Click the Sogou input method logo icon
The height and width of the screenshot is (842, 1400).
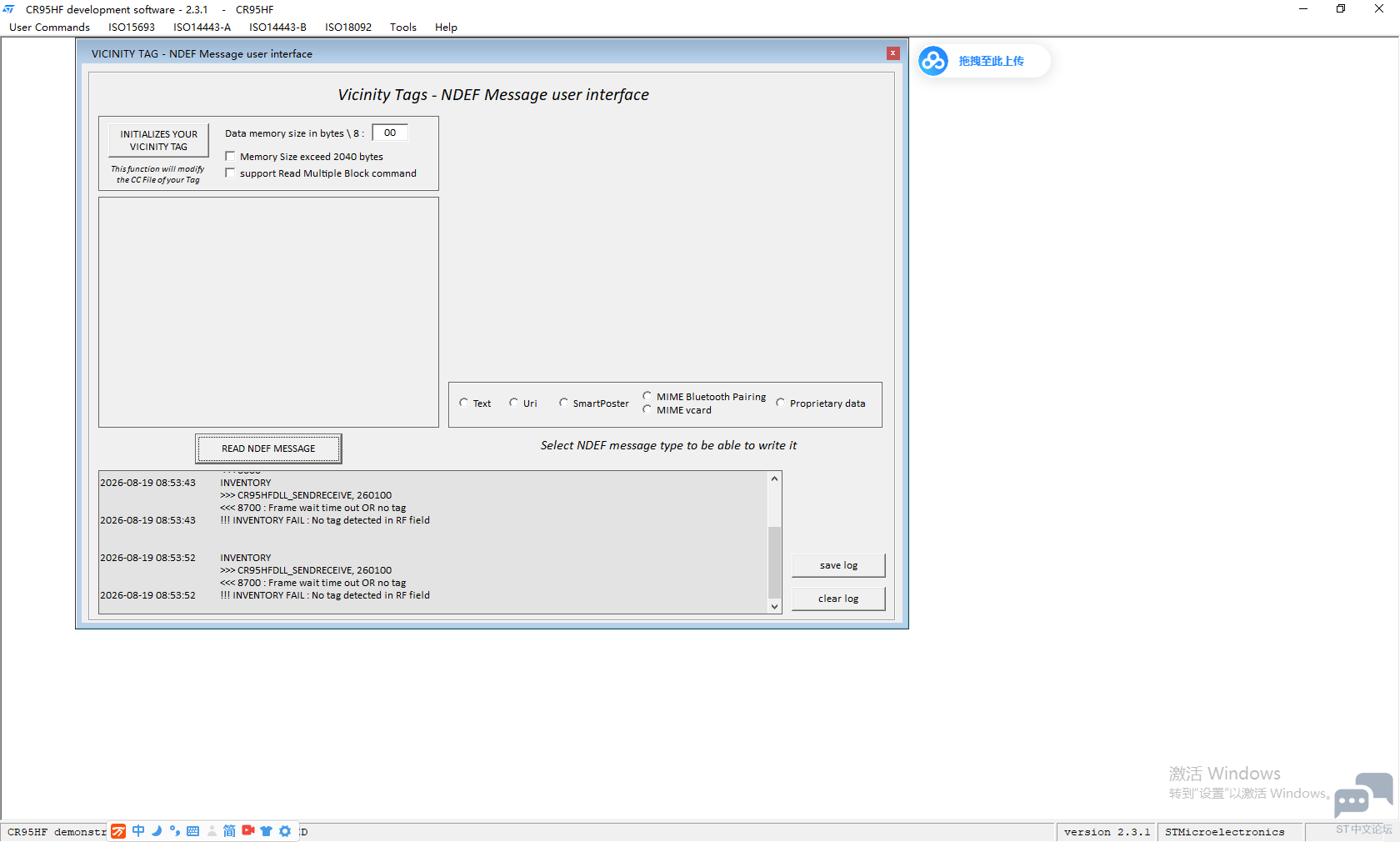click(x=118, y=831)
